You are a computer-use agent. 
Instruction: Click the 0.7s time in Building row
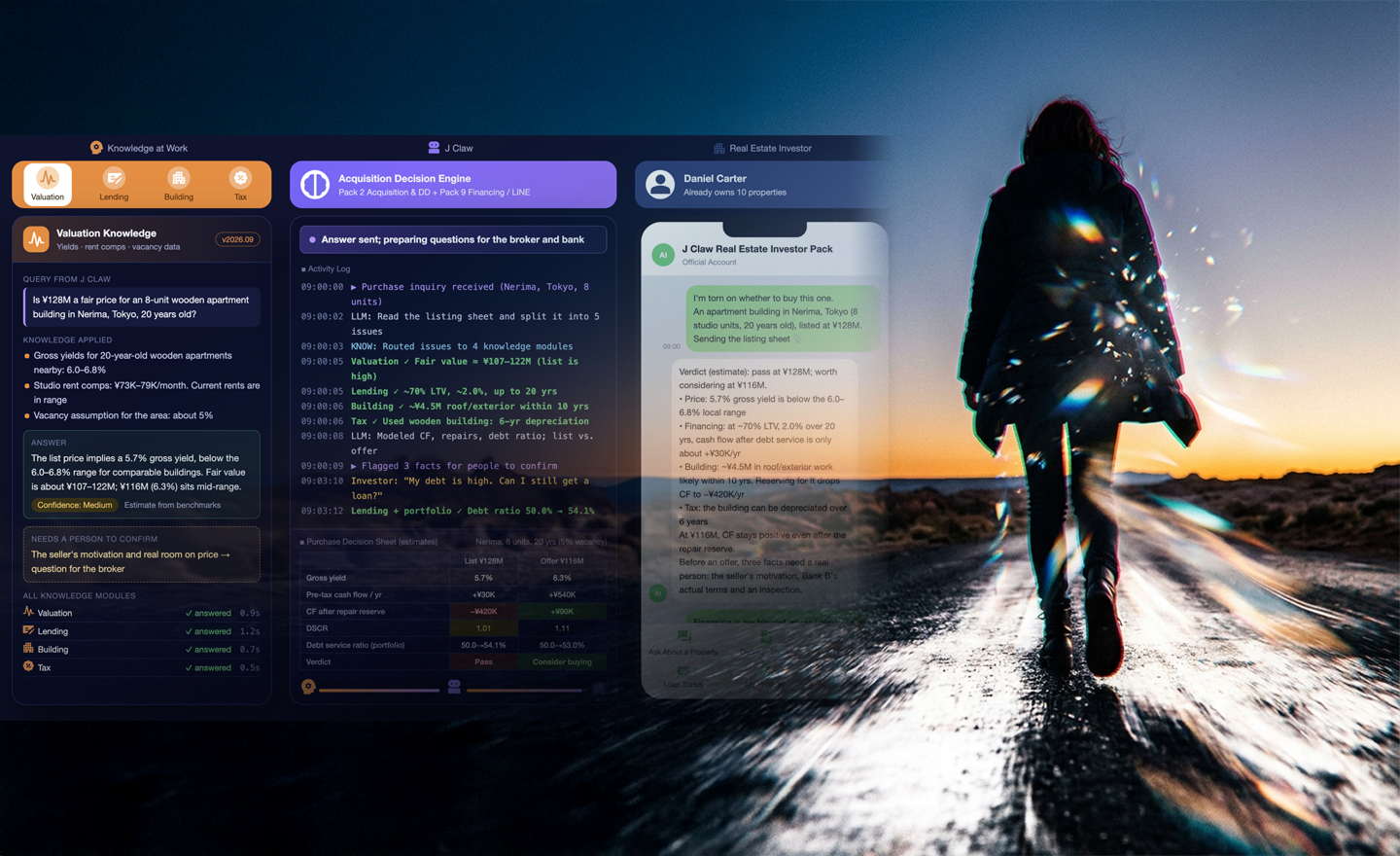coord(250,650)
